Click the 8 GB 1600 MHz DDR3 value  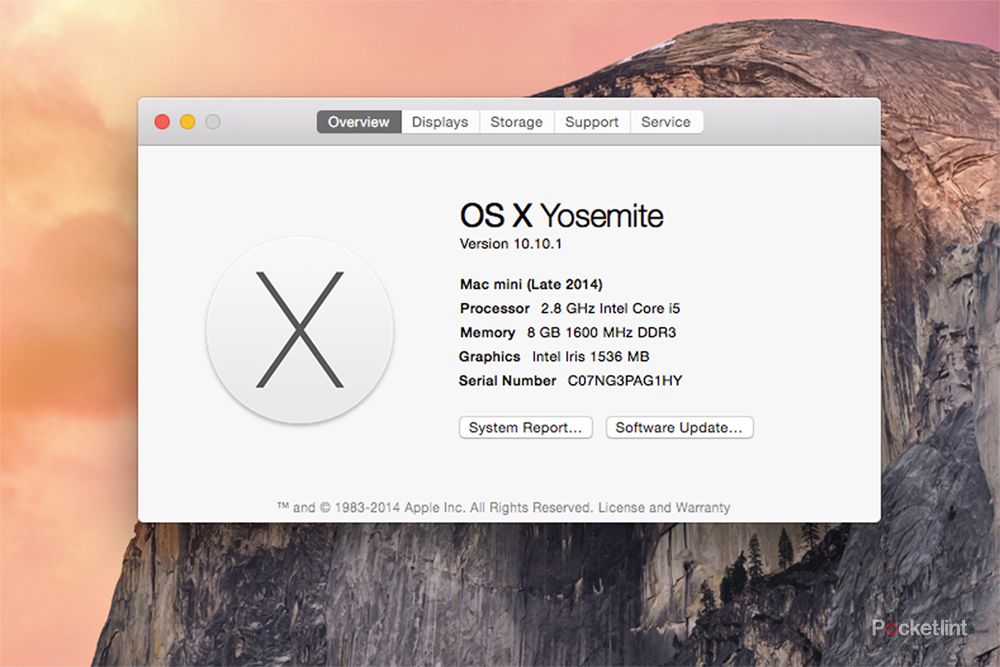[601, 332]
